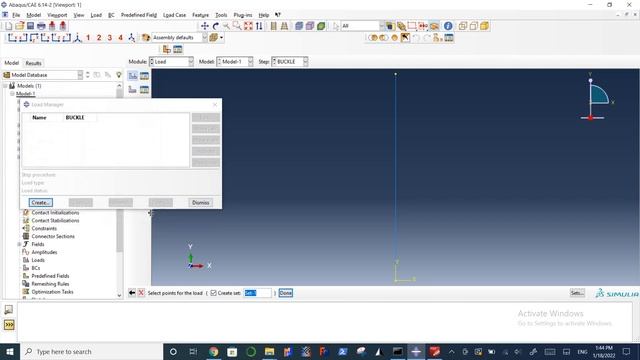
Task: Click the Sets button in prompt area
Action: point(577,293)
